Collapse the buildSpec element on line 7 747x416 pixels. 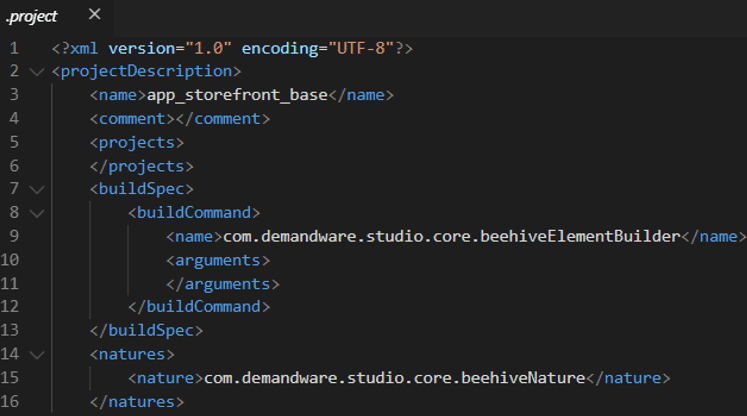(x=37, y=190)
